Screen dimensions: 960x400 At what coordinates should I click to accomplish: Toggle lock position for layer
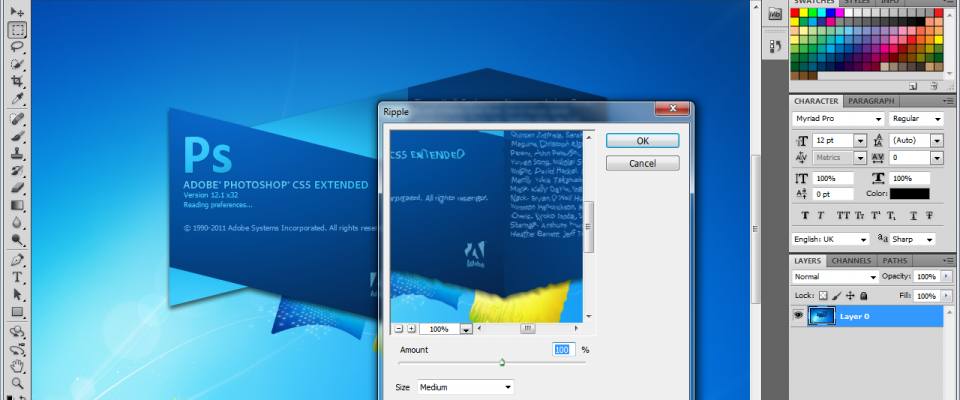point(850,295)
